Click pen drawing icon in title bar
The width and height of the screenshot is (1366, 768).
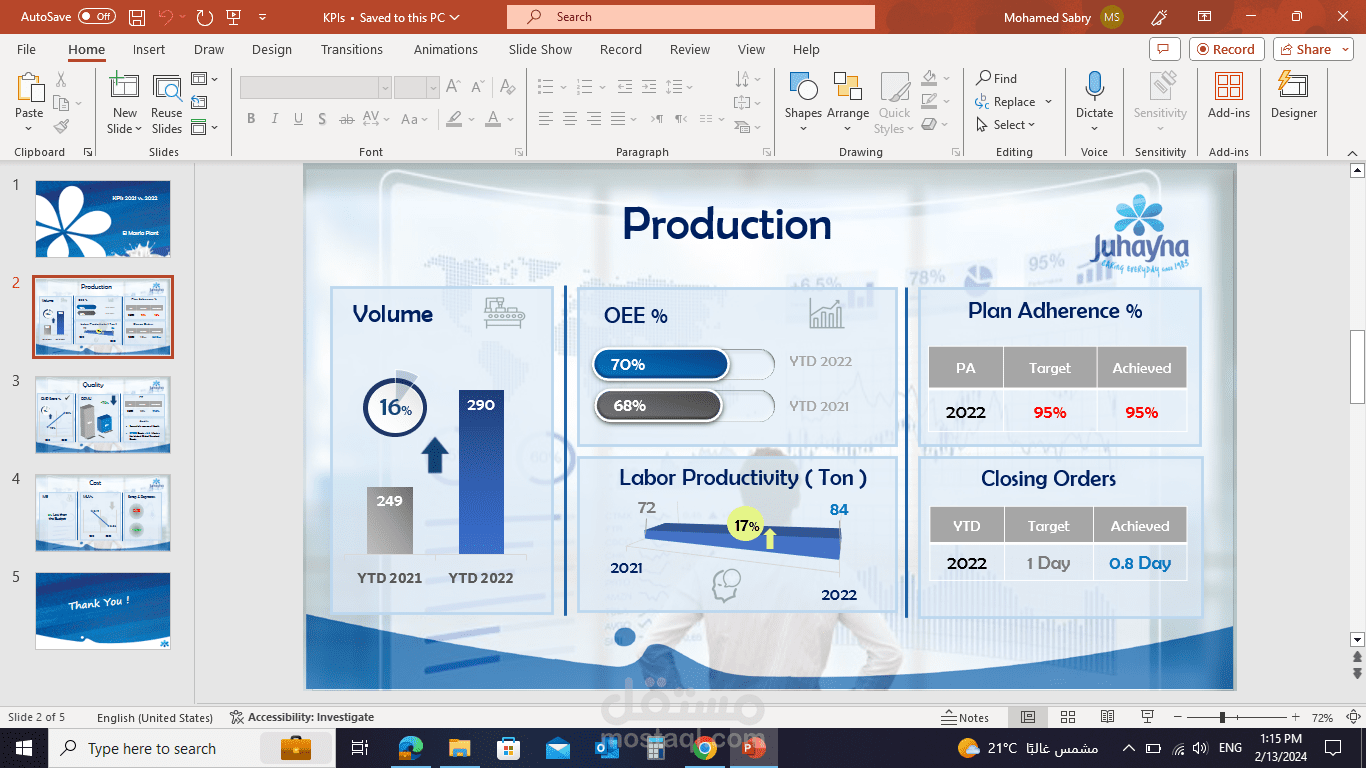click(1159, 17)
